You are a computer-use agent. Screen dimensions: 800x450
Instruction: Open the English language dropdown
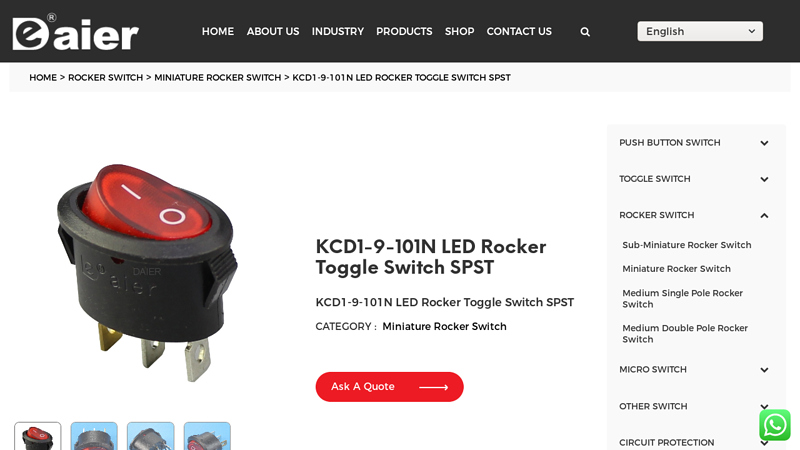pyautogui.click(x=699, y=31)
